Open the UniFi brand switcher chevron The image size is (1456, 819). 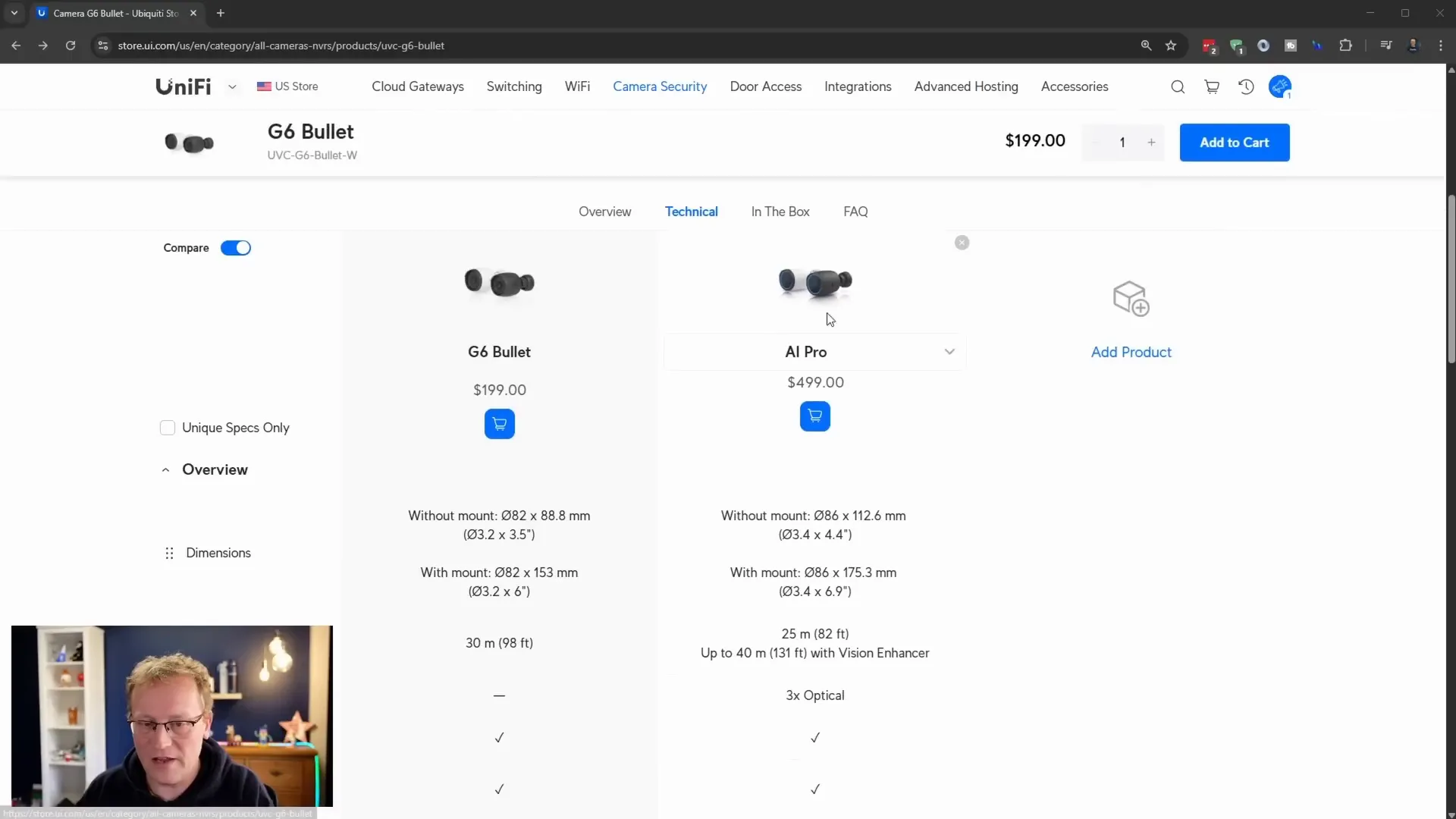[x=232, y=87]
